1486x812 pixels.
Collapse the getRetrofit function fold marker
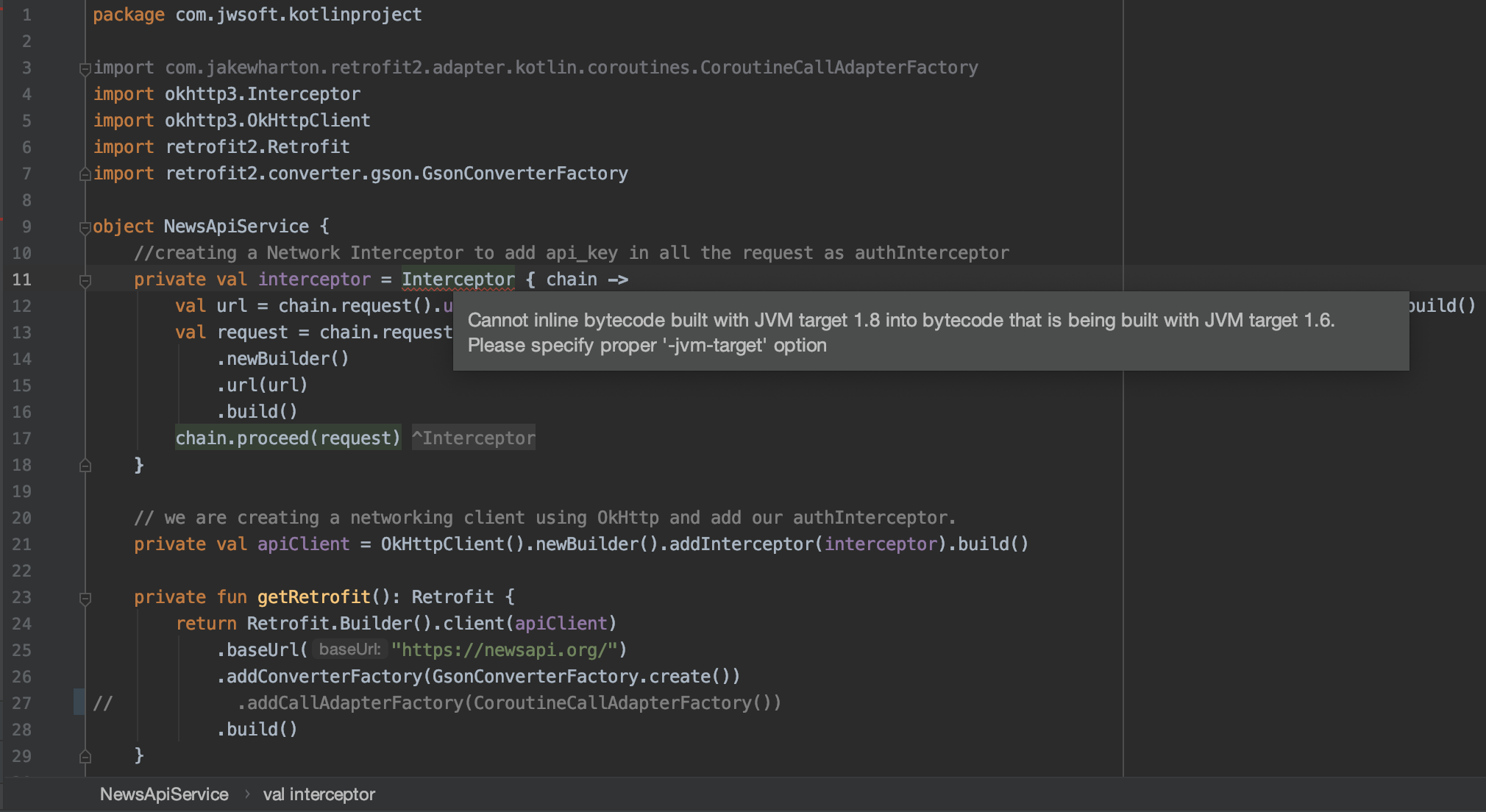[85, 598]
